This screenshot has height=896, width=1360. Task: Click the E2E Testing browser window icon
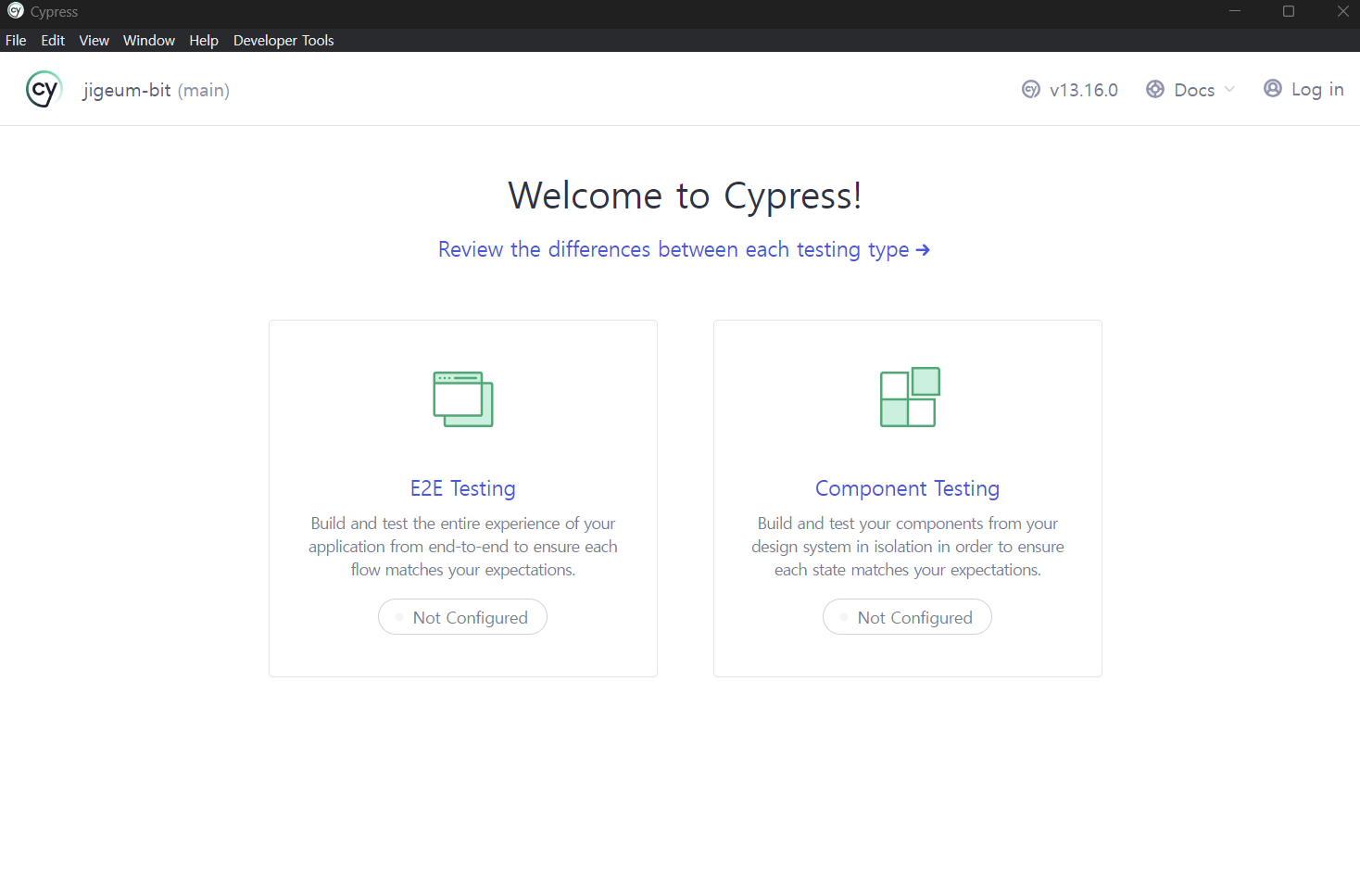[x=463, y=398]
